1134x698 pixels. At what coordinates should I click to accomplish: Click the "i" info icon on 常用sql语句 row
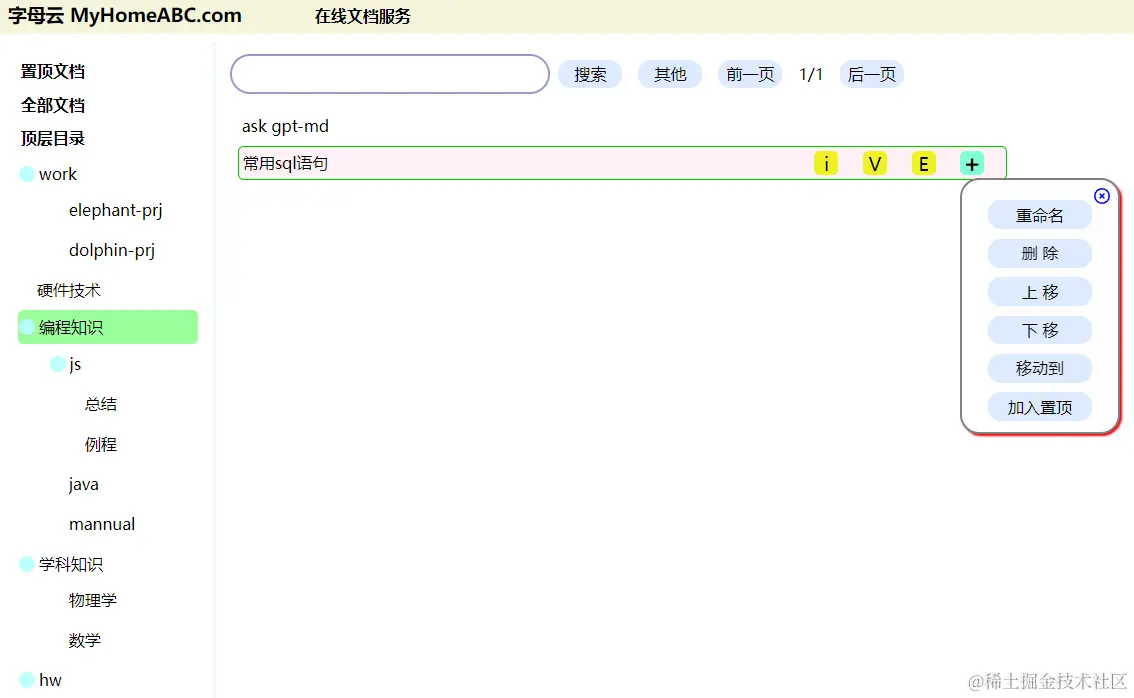[826, 162]
